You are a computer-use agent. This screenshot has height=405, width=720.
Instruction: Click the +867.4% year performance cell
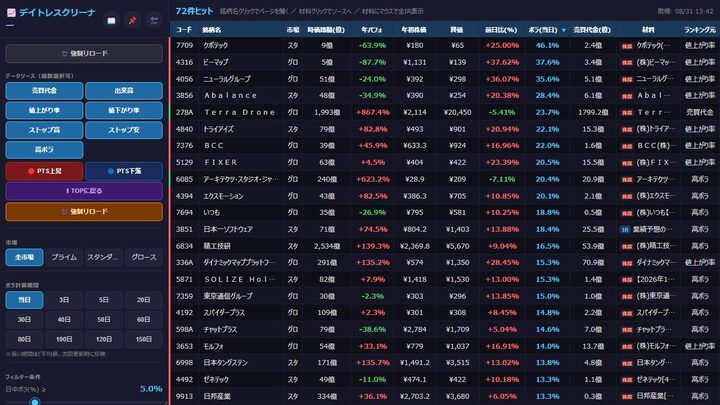(372, 112)
